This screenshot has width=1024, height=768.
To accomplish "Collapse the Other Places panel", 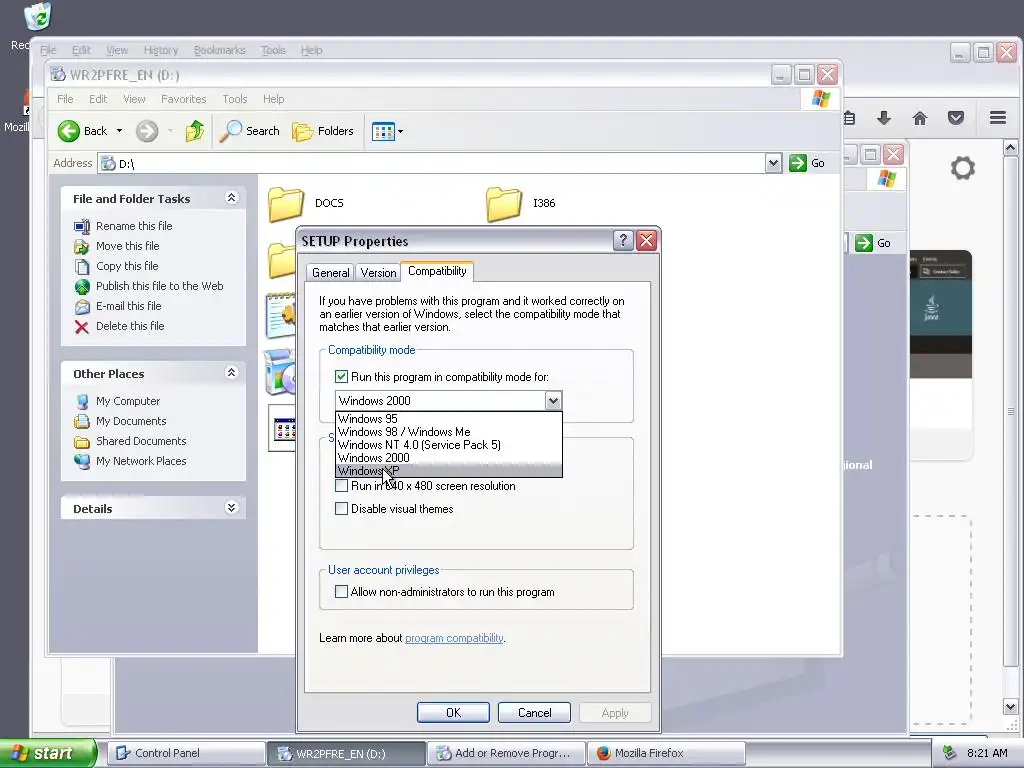I will [x=231, y=373].
